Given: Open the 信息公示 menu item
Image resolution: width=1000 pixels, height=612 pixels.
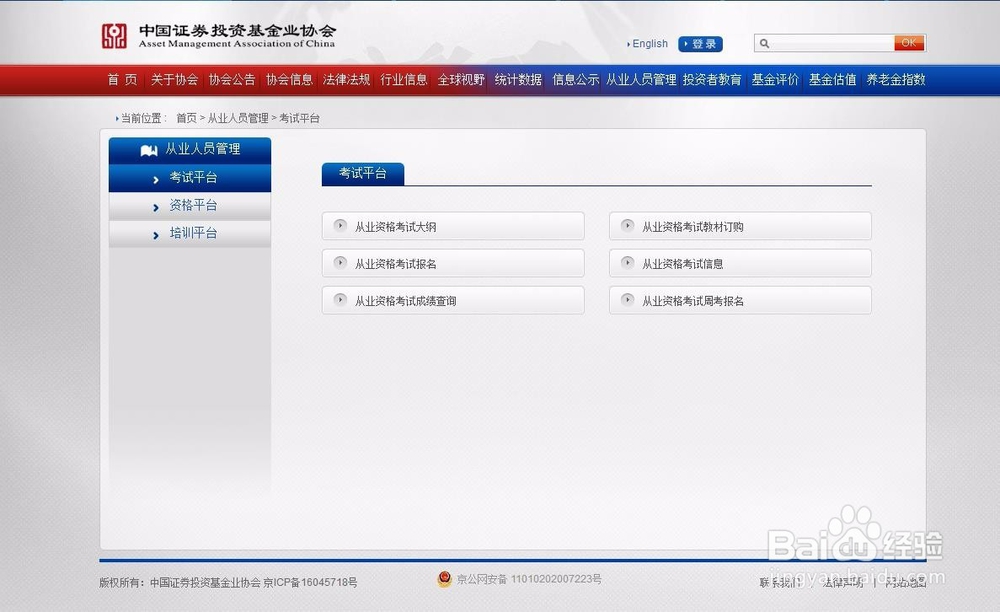Looking at the screenshot, I should point(575,79).
